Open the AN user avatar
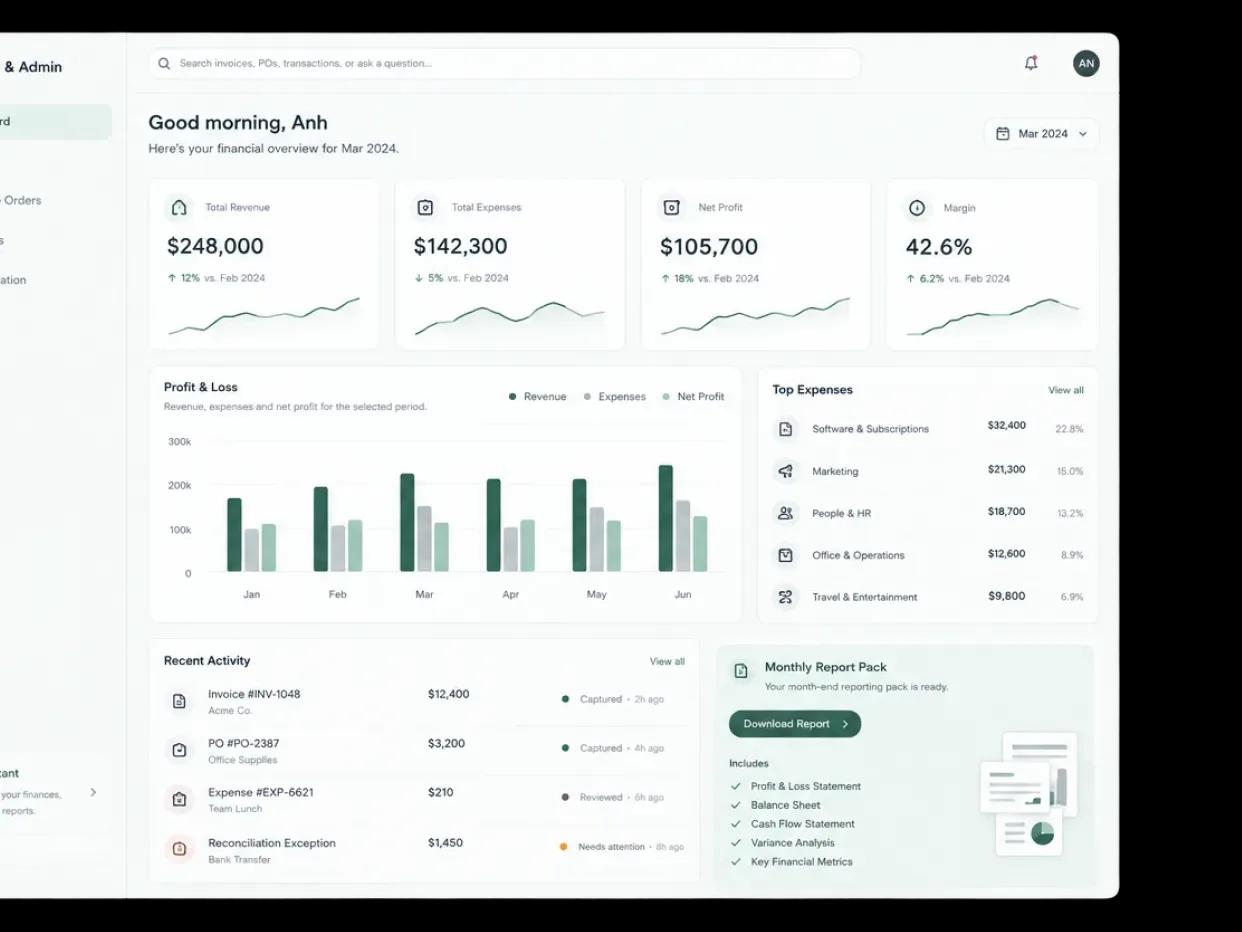Viewport: 1242px width, 932px height. tap(1086, 63)
